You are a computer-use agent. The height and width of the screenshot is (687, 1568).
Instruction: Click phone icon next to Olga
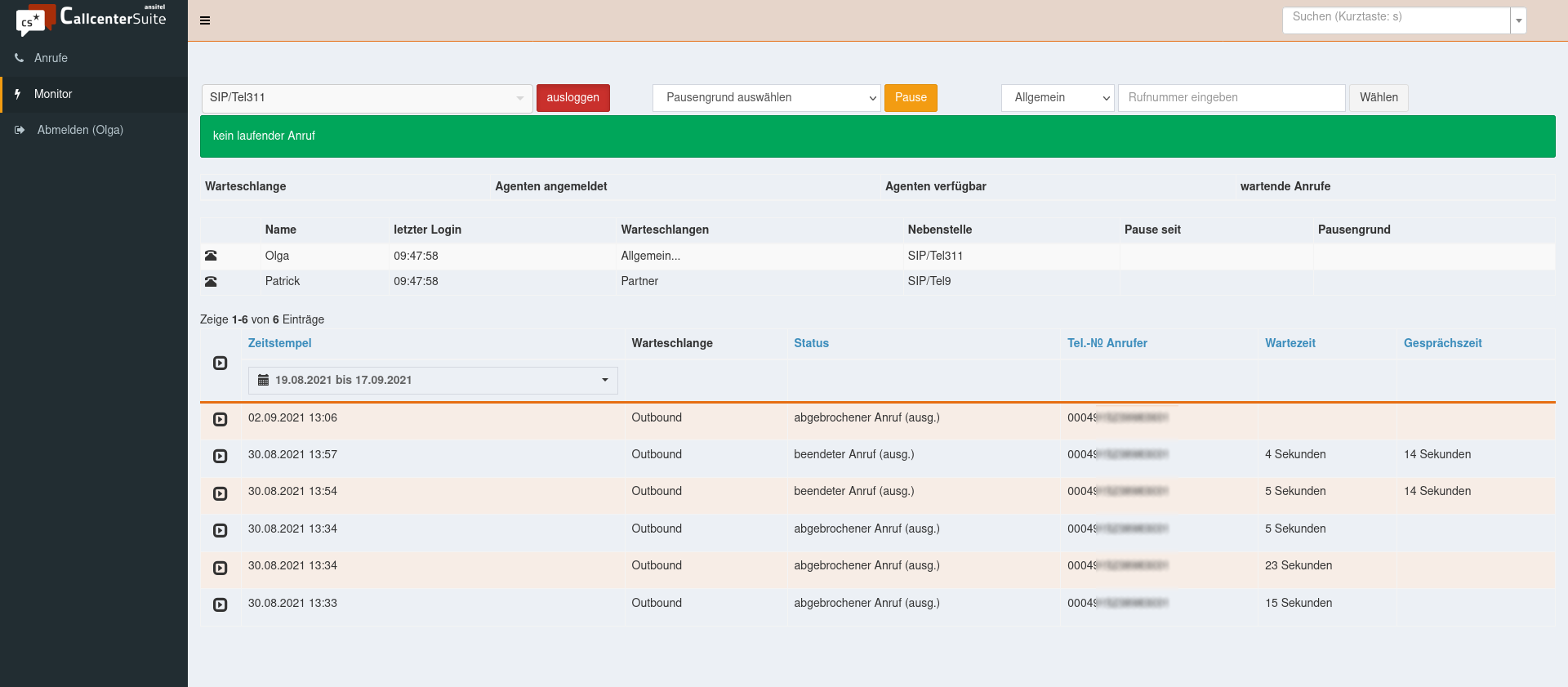(211, 256)
